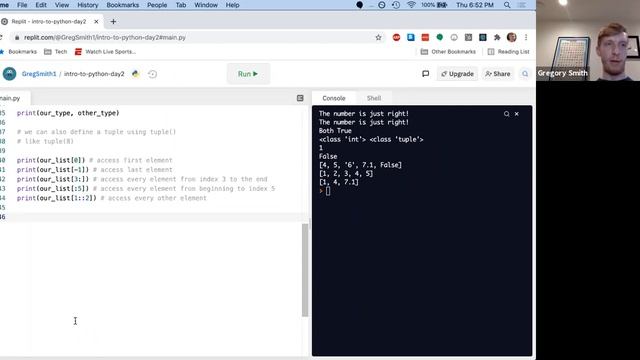Open the Edit menu

point(41,5)
